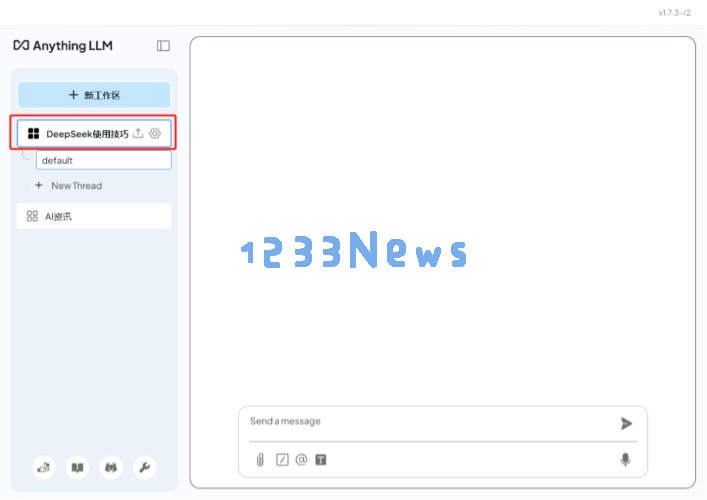Open upload icon for DeepSeek使用技巧 workspace

pos(138,133)
